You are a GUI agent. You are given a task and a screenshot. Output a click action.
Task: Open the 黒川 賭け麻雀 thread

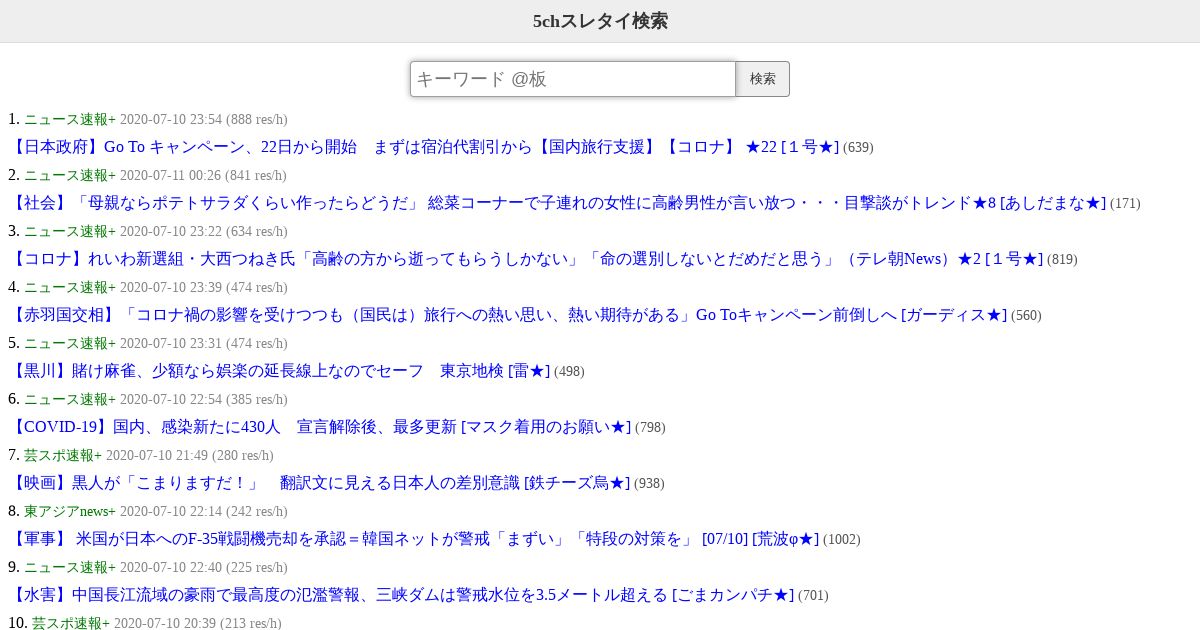tap(279, 371)
